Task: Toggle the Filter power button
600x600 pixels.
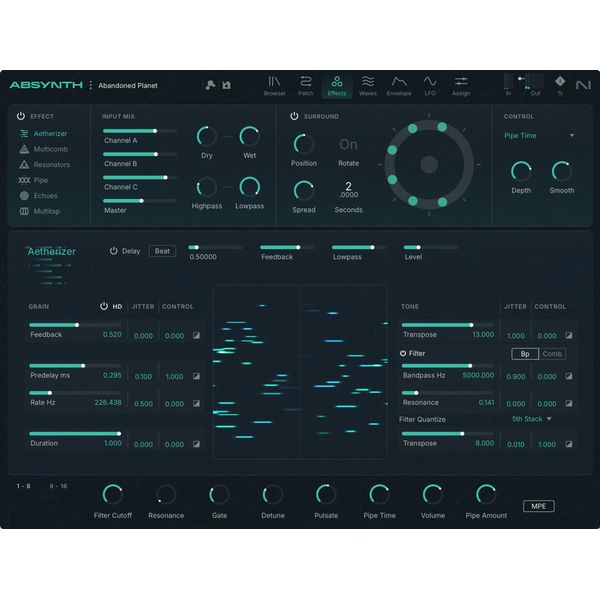Action: pos(403,353)
